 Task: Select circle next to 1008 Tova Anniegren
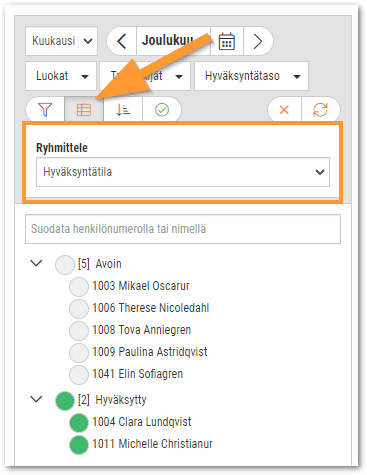(x=79, y=330)
